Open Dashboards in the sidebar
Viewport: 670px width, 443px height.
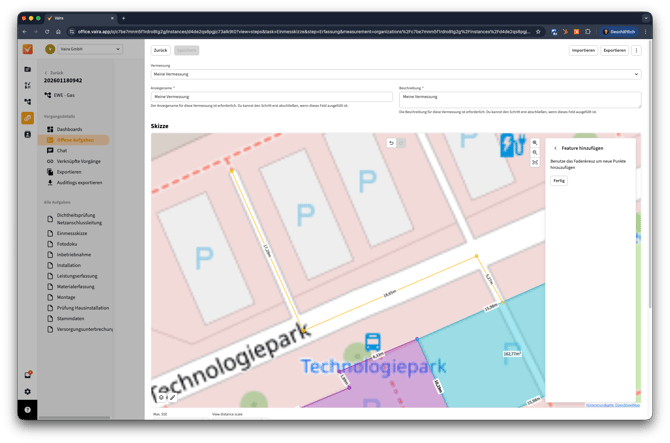70,129
